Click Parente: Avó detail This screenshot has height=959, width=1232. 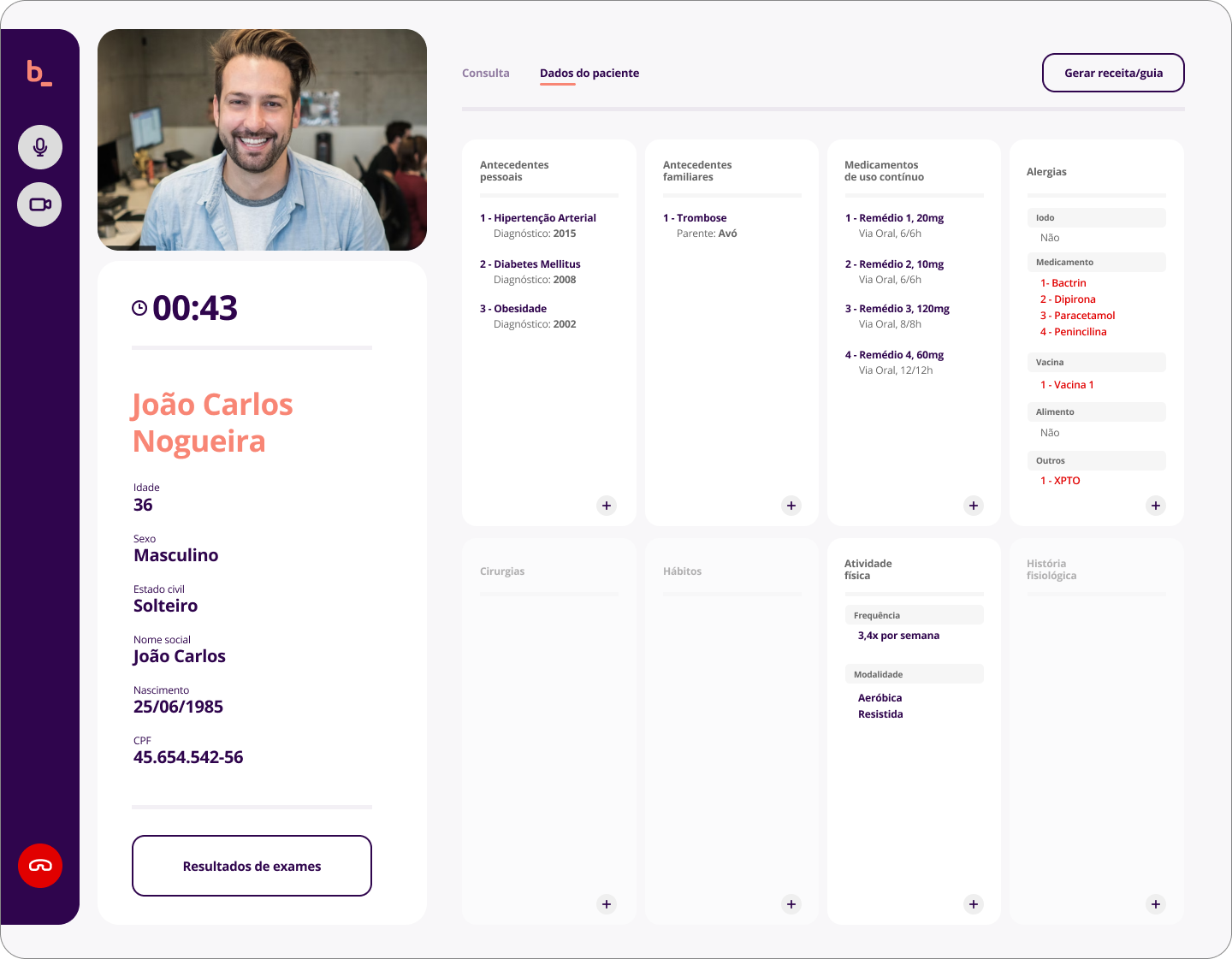[707, 234]
